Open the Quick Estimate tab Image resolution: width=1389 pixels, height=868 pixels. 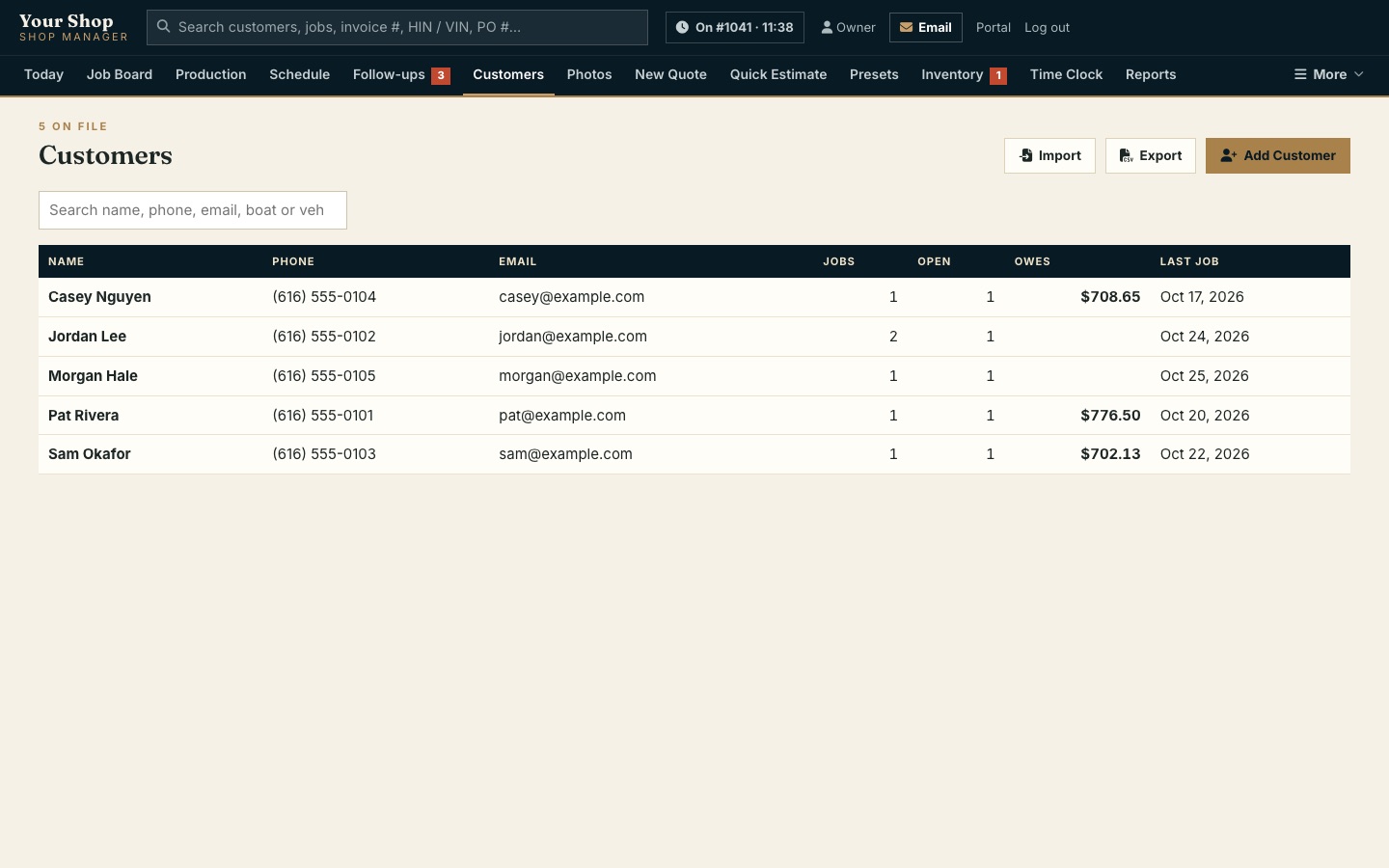click(778, 74)
